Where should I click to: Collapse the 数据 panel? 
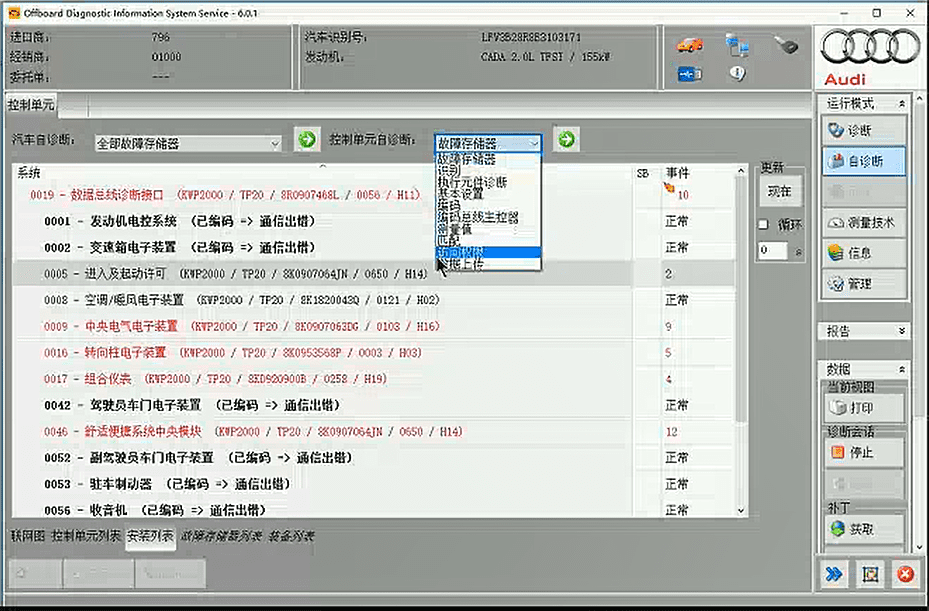click(x=903, y=369)
